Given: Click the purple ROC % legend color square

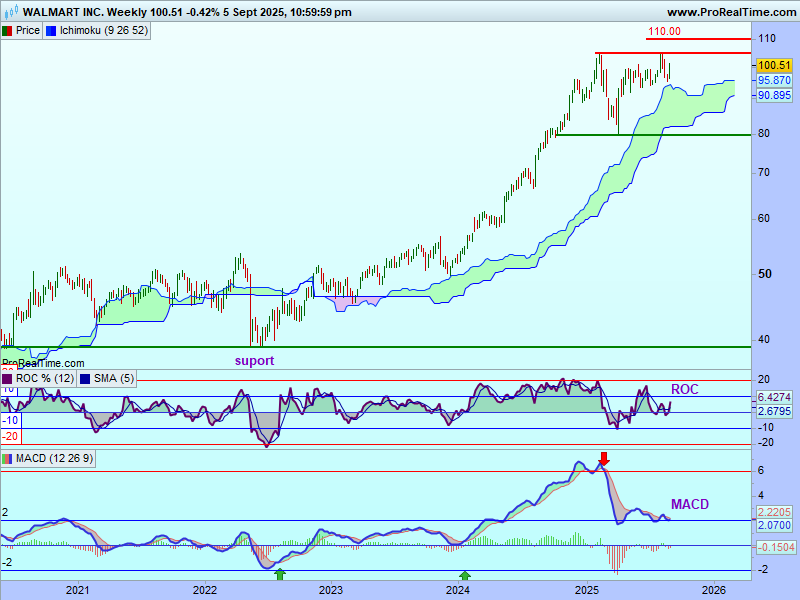Looking at the screenshot, I should click(x=7, y=379).
